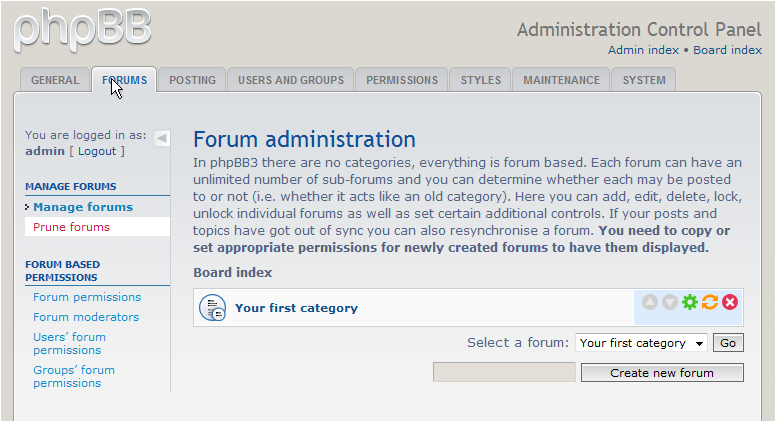Screen dimensions: 776x422
Task: Click the red delete forum icon
Action: 730,302
